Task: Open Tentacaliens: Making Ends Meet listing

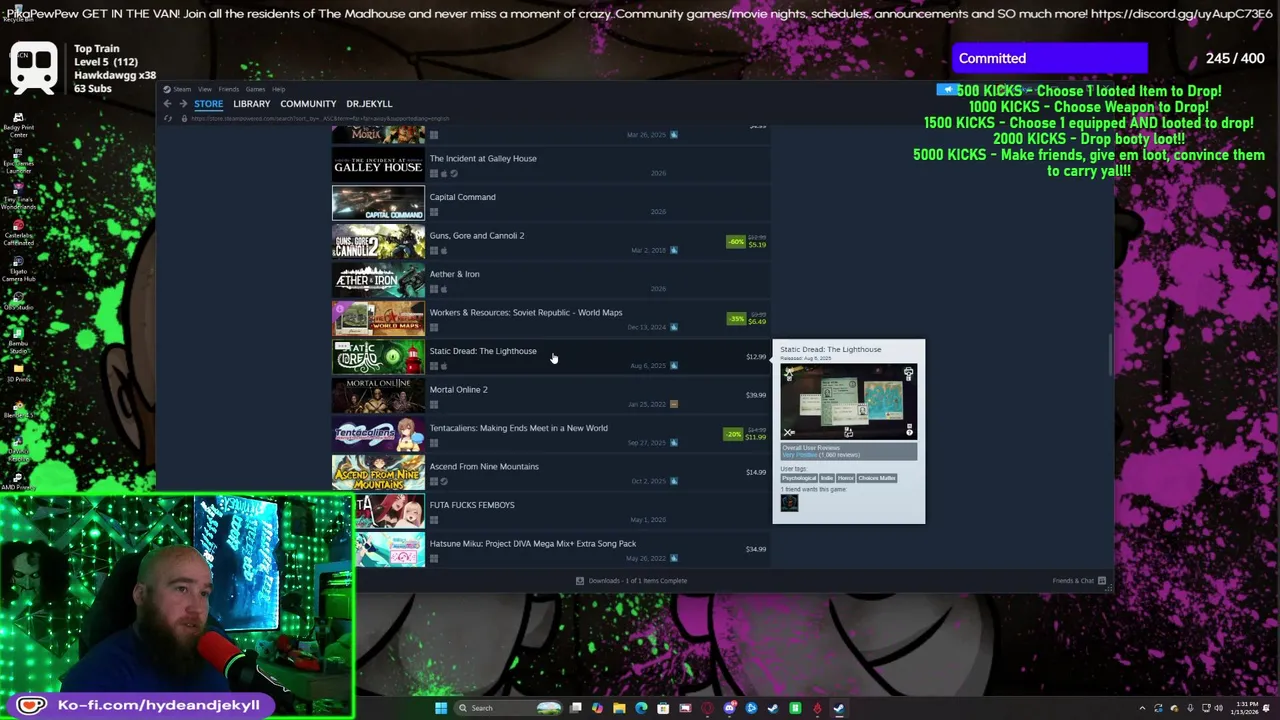Action: [x=551, y=434]
